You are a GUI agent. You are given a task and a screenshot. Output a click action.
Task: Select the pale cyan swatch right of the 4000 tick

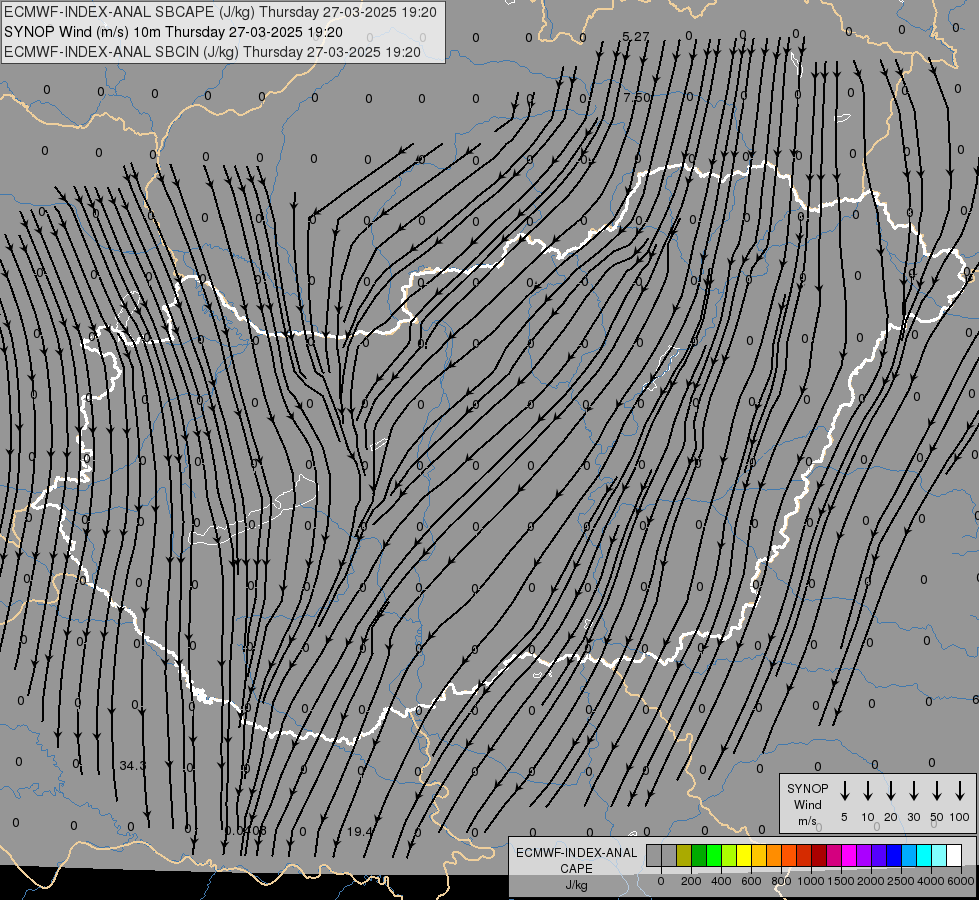pyautogui.click(x=940, y=855)
